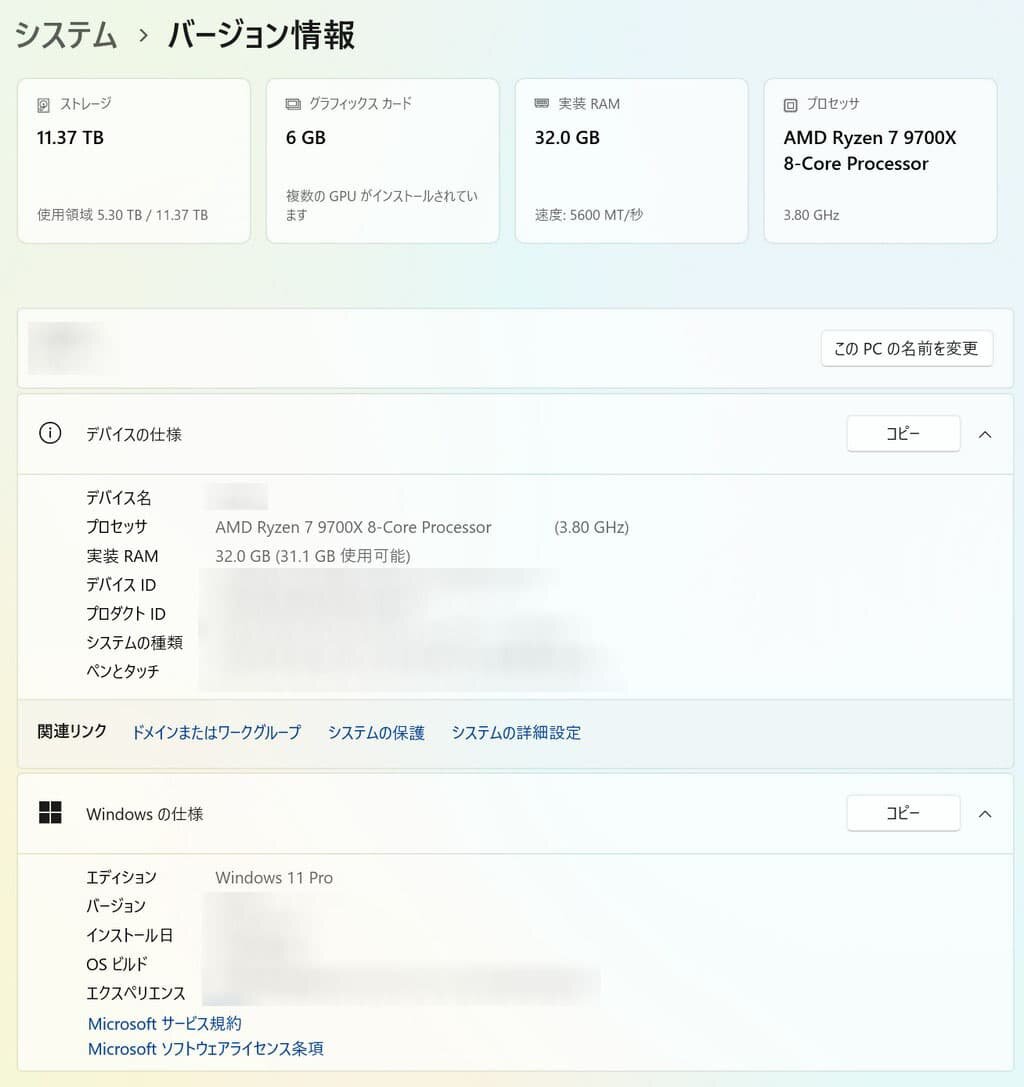Viewport: 1024px width, 1087px height.
Task: Click the システムの種類 label
Action: point(134,642)
